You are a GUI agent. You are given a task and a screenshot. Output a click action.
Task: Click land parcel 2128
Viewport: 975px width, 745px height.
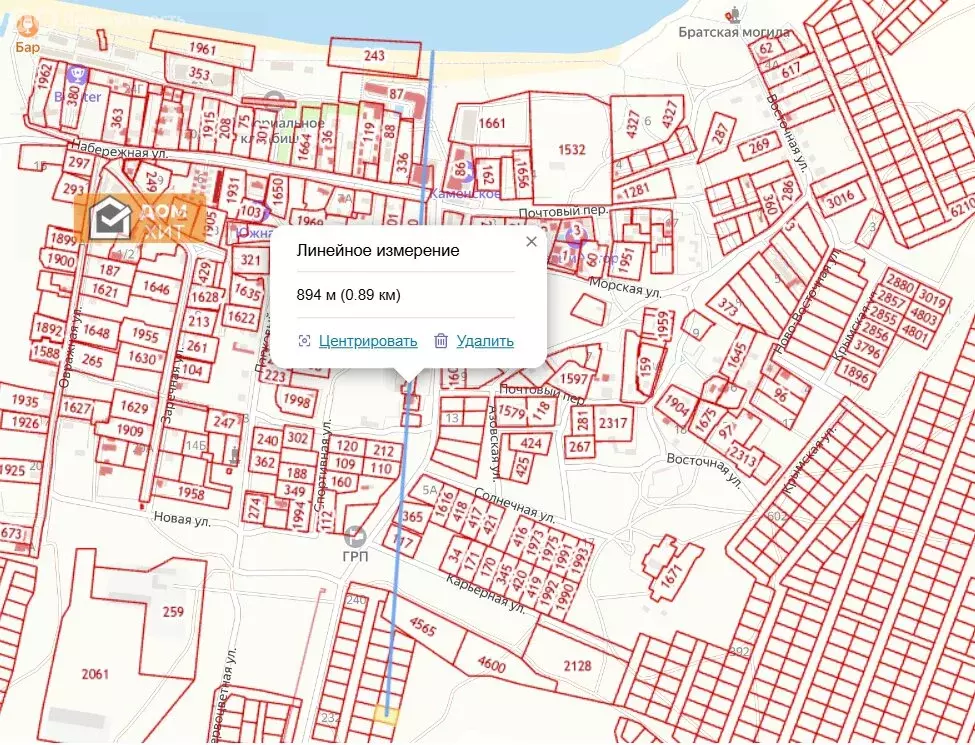577,666
